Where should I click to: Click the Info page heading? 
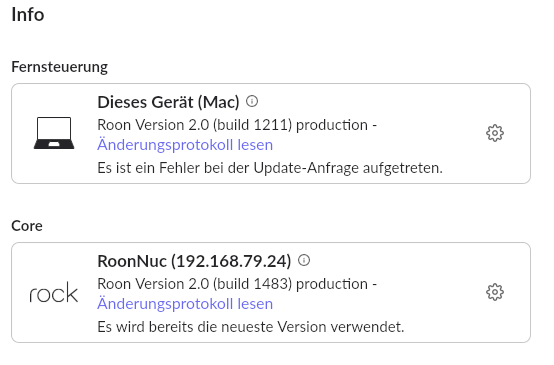coord(28,15)
